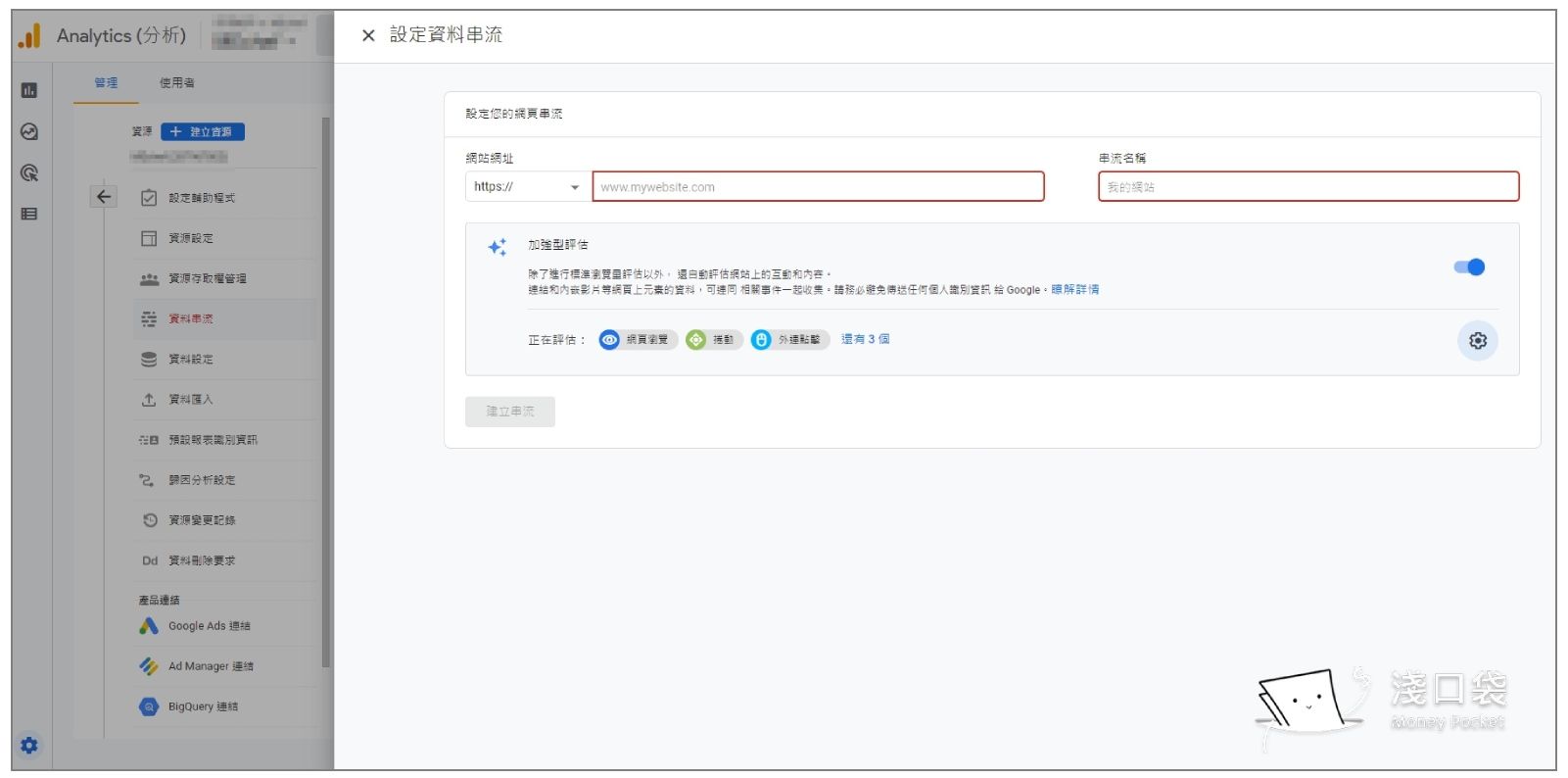Open 資料匯入 data import

click(x=225, y=399)
